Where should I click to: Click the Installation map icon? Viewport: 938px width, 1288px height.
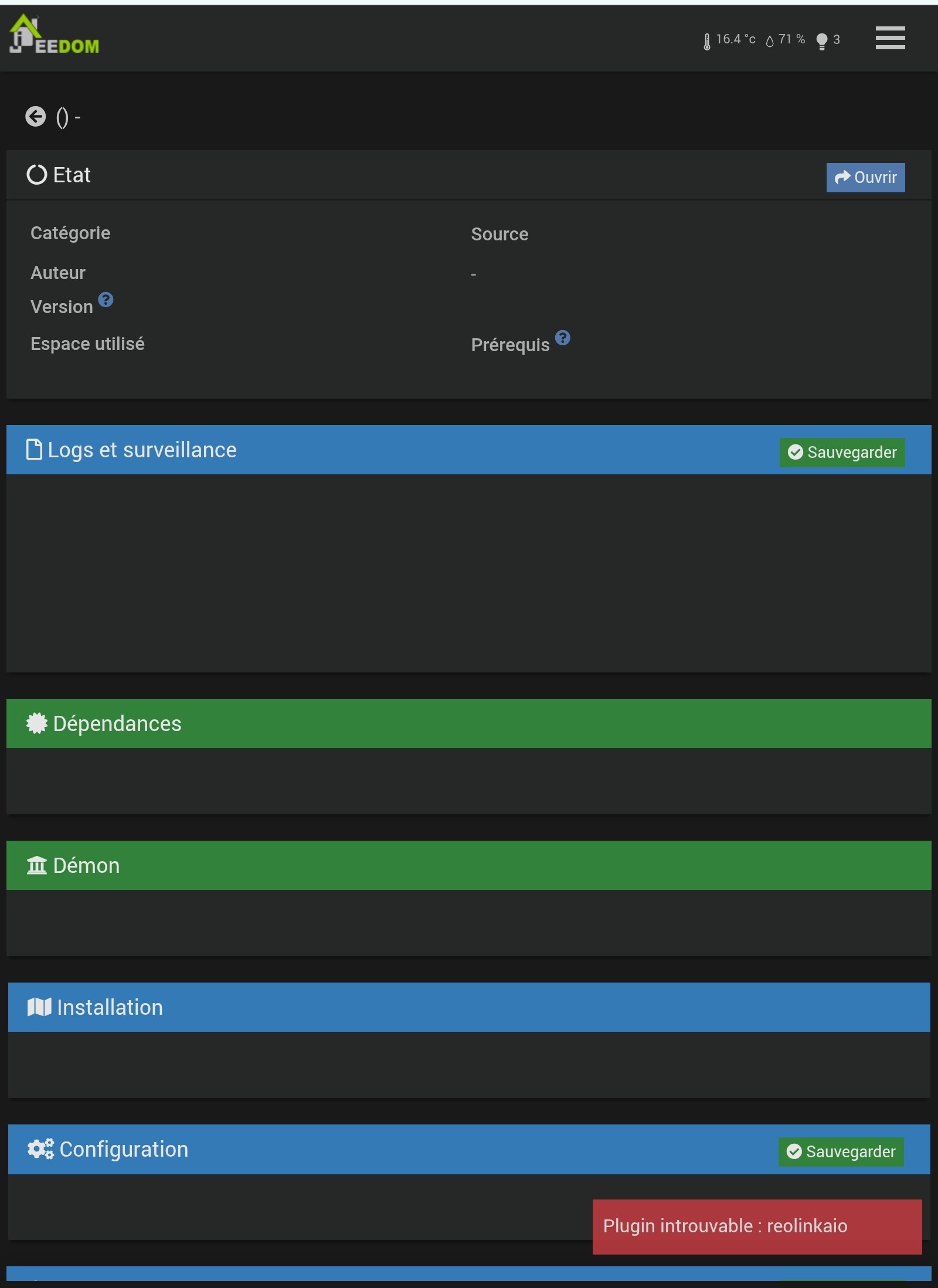39,1007
